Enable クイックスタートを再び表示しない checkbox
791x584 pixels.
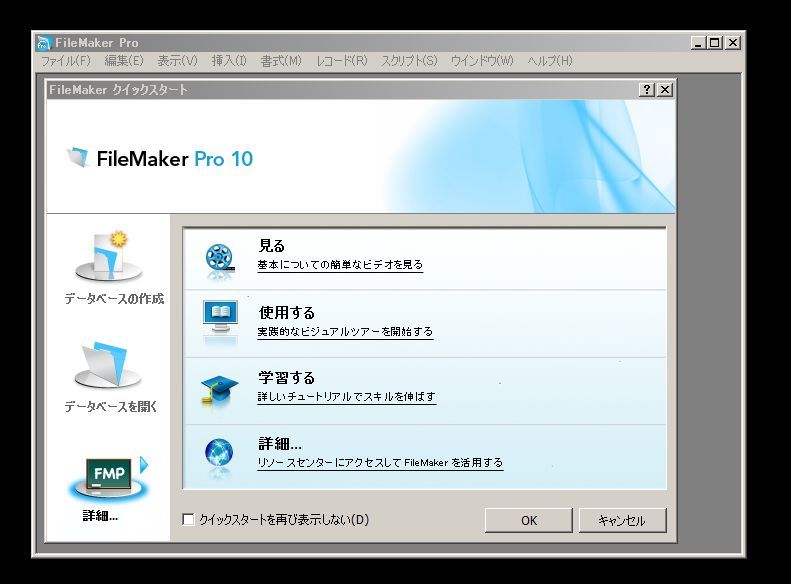[x=188, y=519]
